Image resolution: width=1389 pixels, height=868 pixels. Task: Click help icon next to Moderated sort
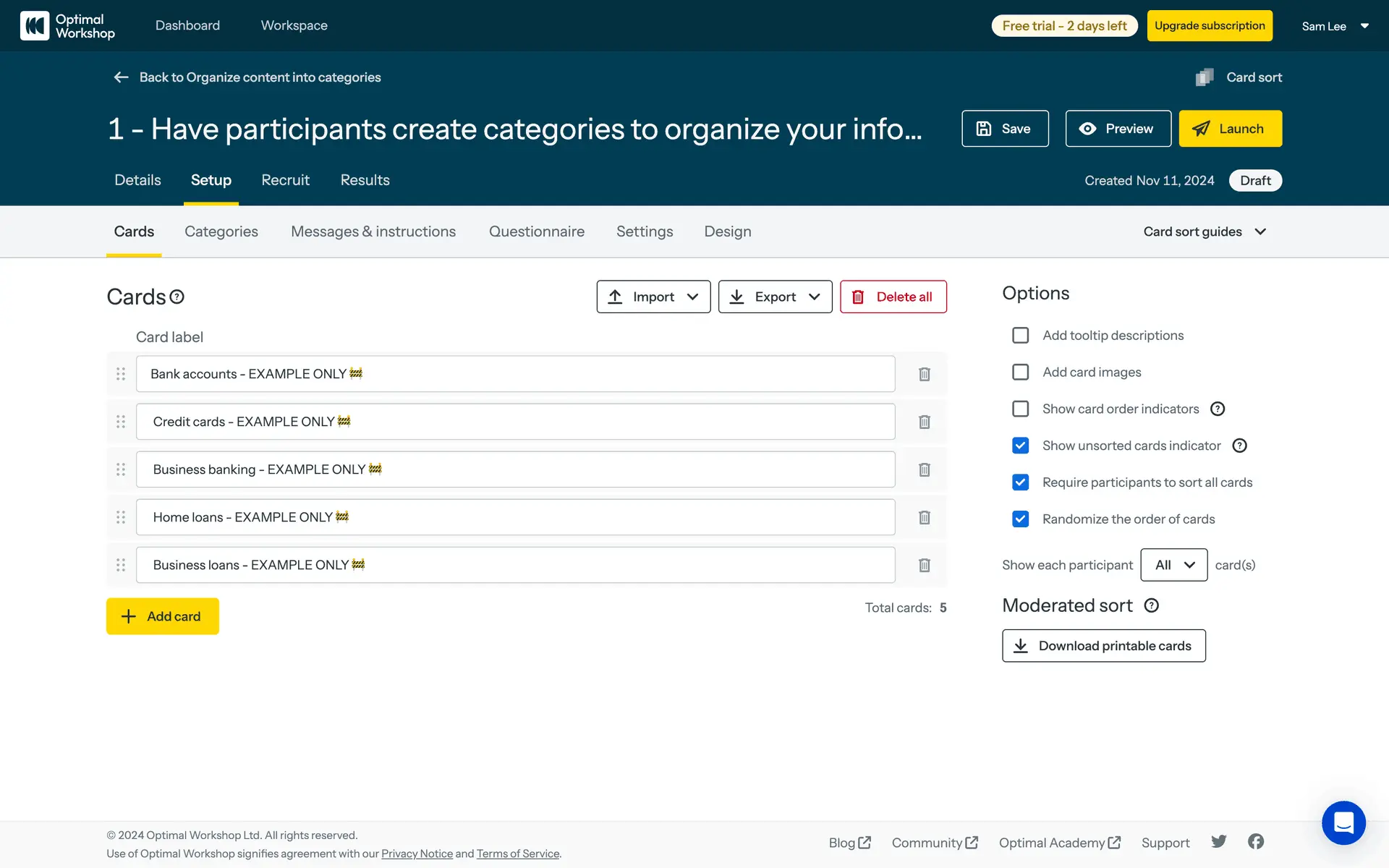tap(1151, 605)
